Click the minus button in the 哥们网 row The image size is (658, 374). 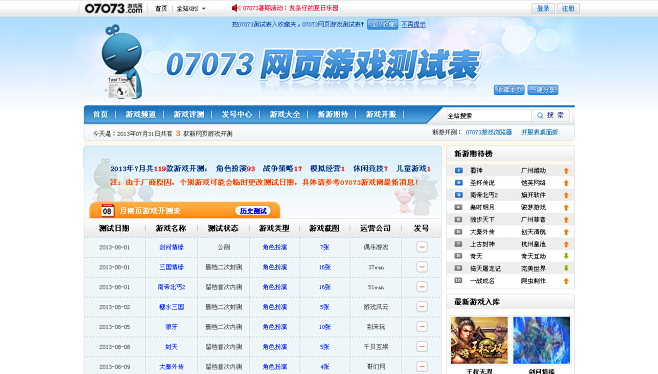point(422,366)
